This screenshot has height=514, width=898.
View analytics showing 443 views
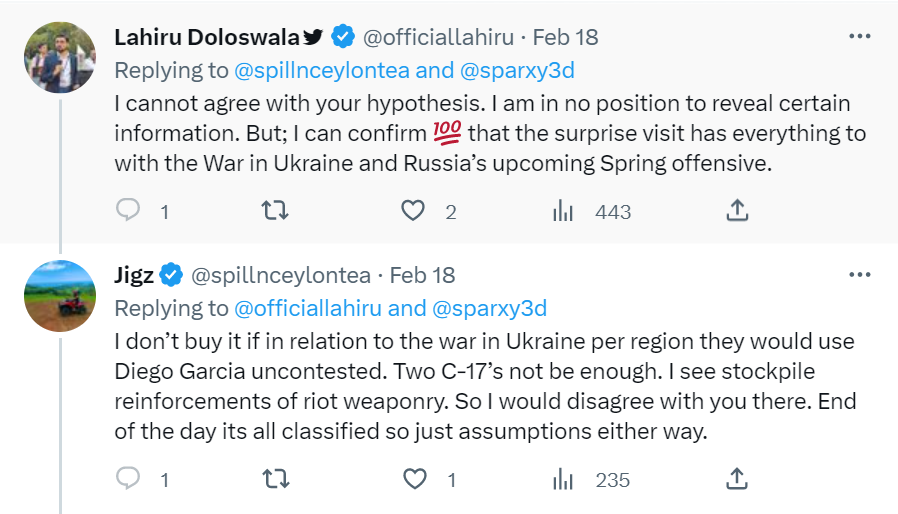point(563,211)
